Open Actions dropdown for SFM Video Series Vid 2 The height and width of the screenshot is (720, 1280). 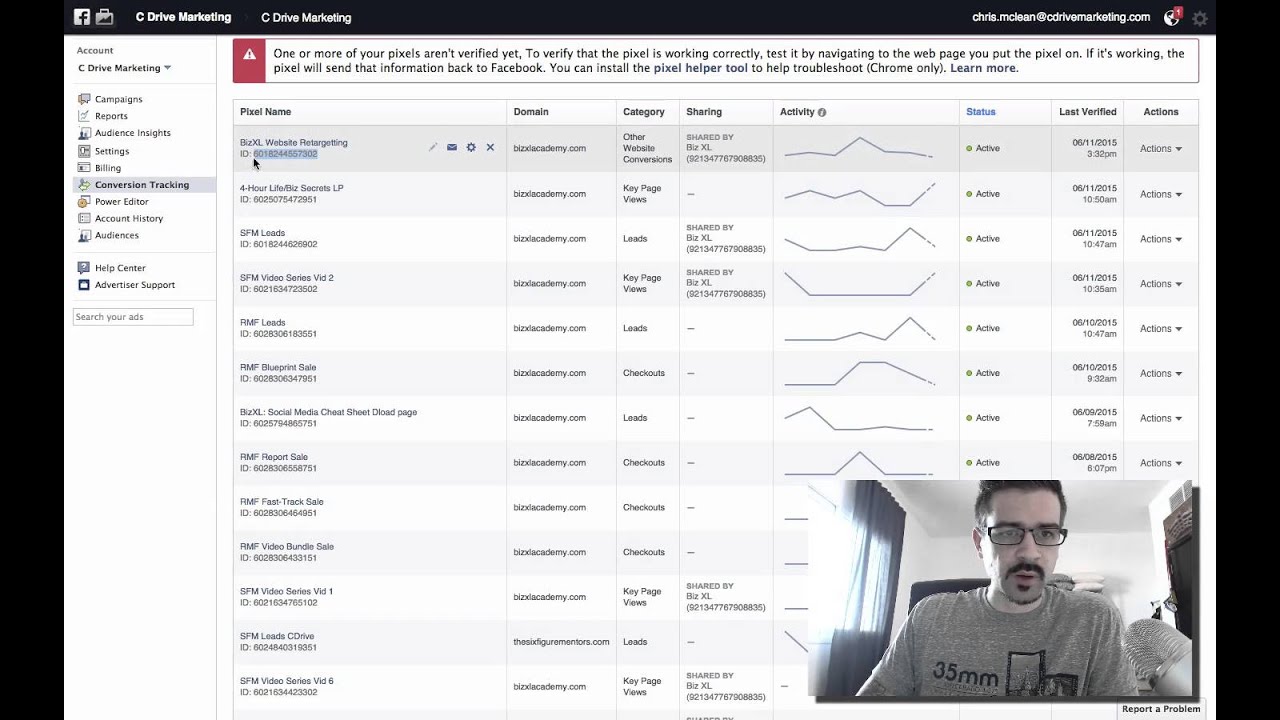coord(1161,283)
